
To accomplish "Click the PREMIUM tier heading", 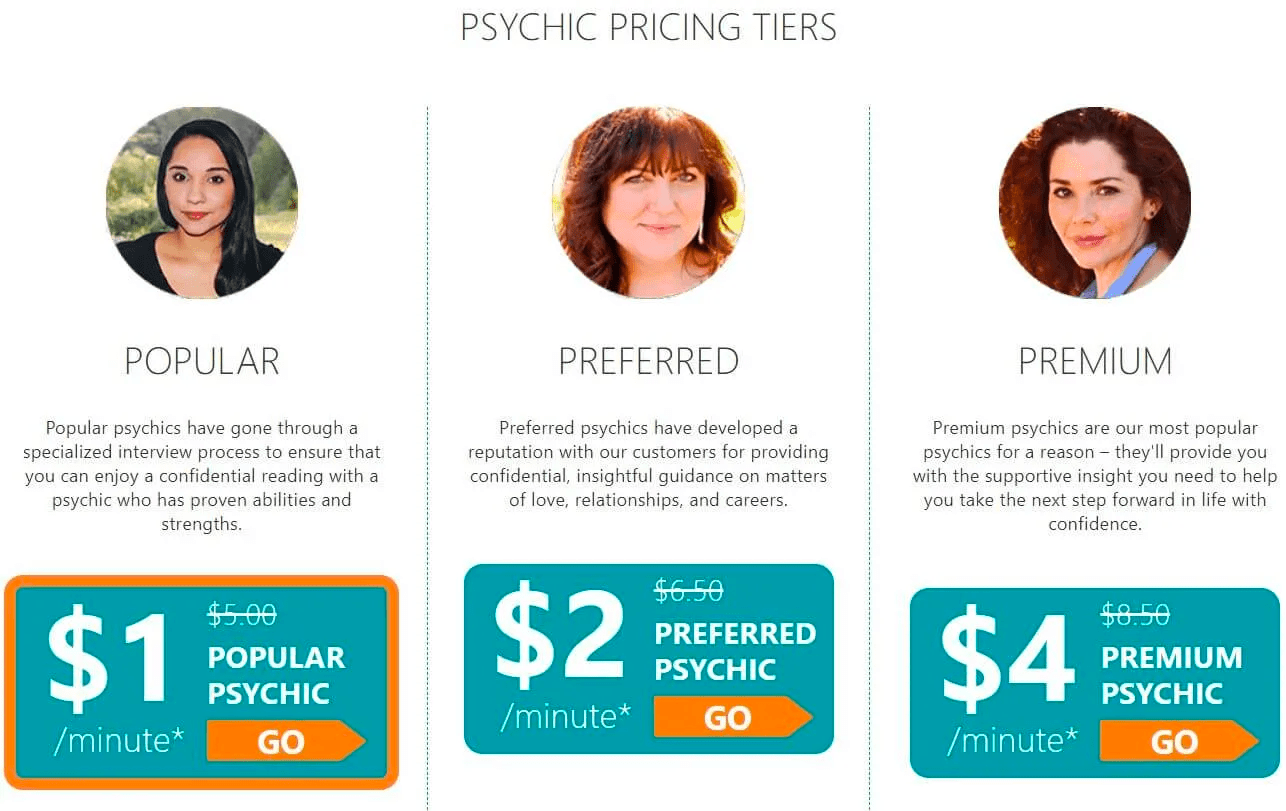I will 1095,361.
